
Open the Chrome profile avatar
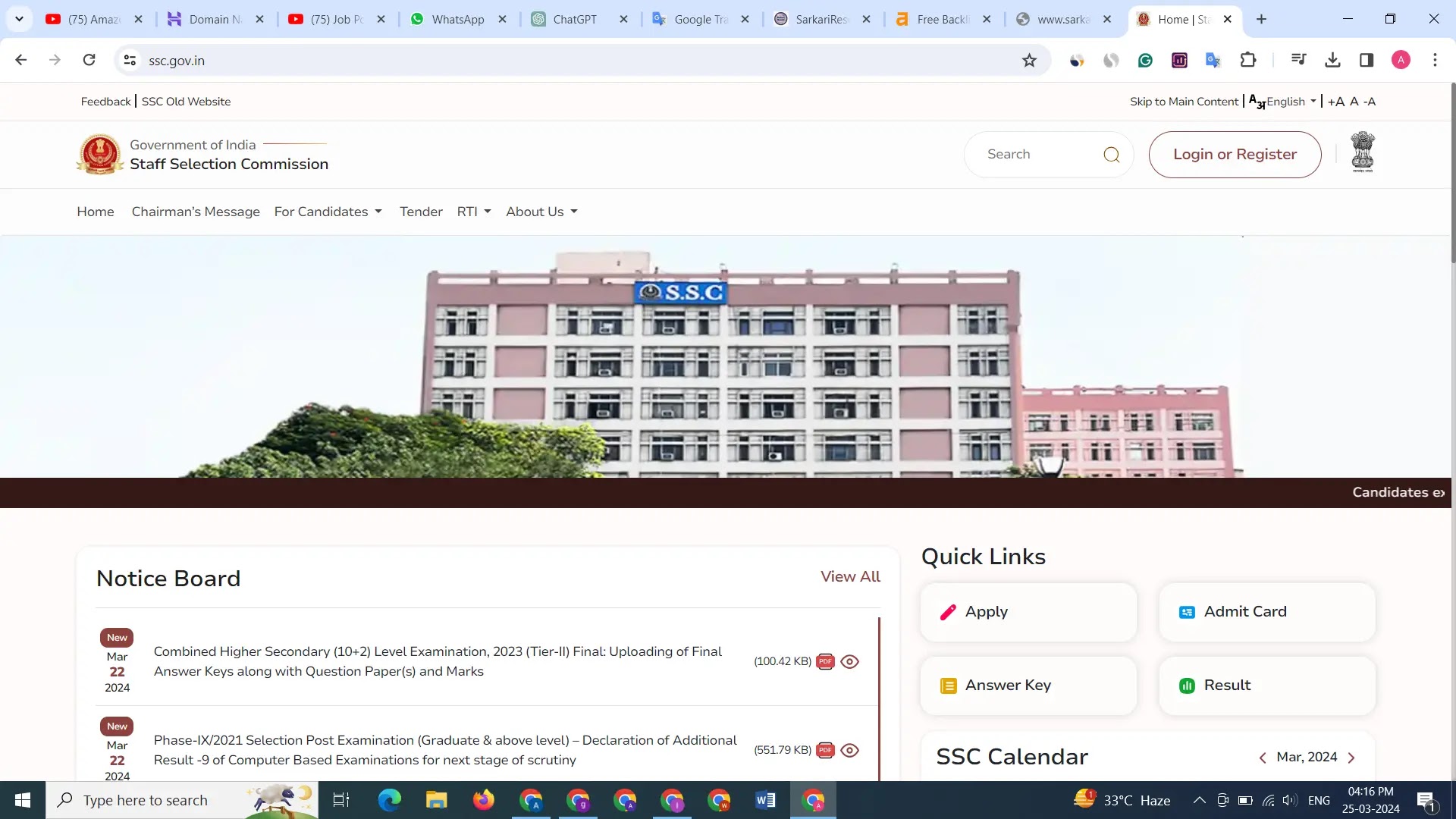tap(1401, 60)
